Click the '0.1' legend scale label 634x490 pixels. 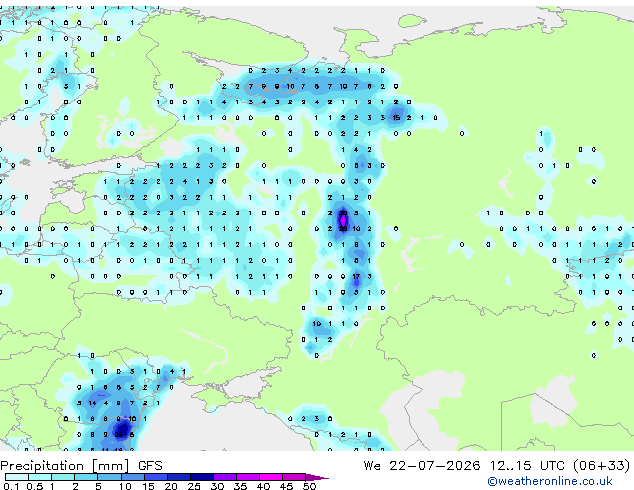12,486
